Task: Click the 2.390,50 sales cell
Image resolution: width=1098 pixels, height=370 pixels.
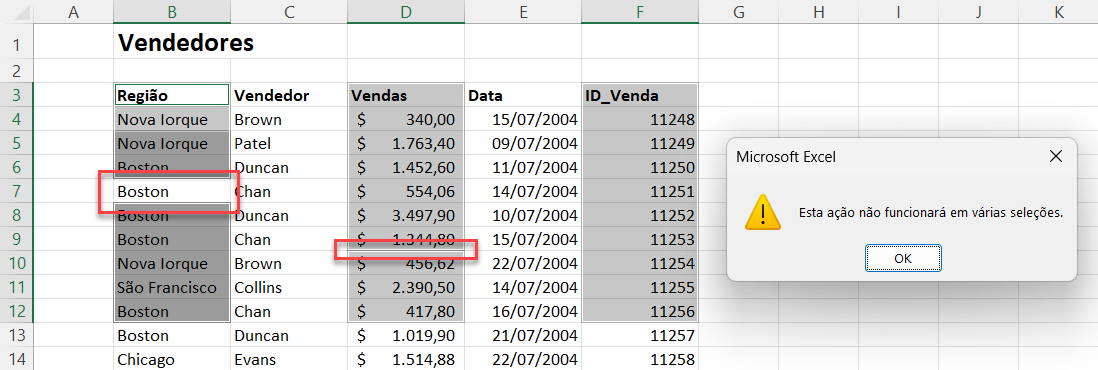Action: tap(405, 287)
